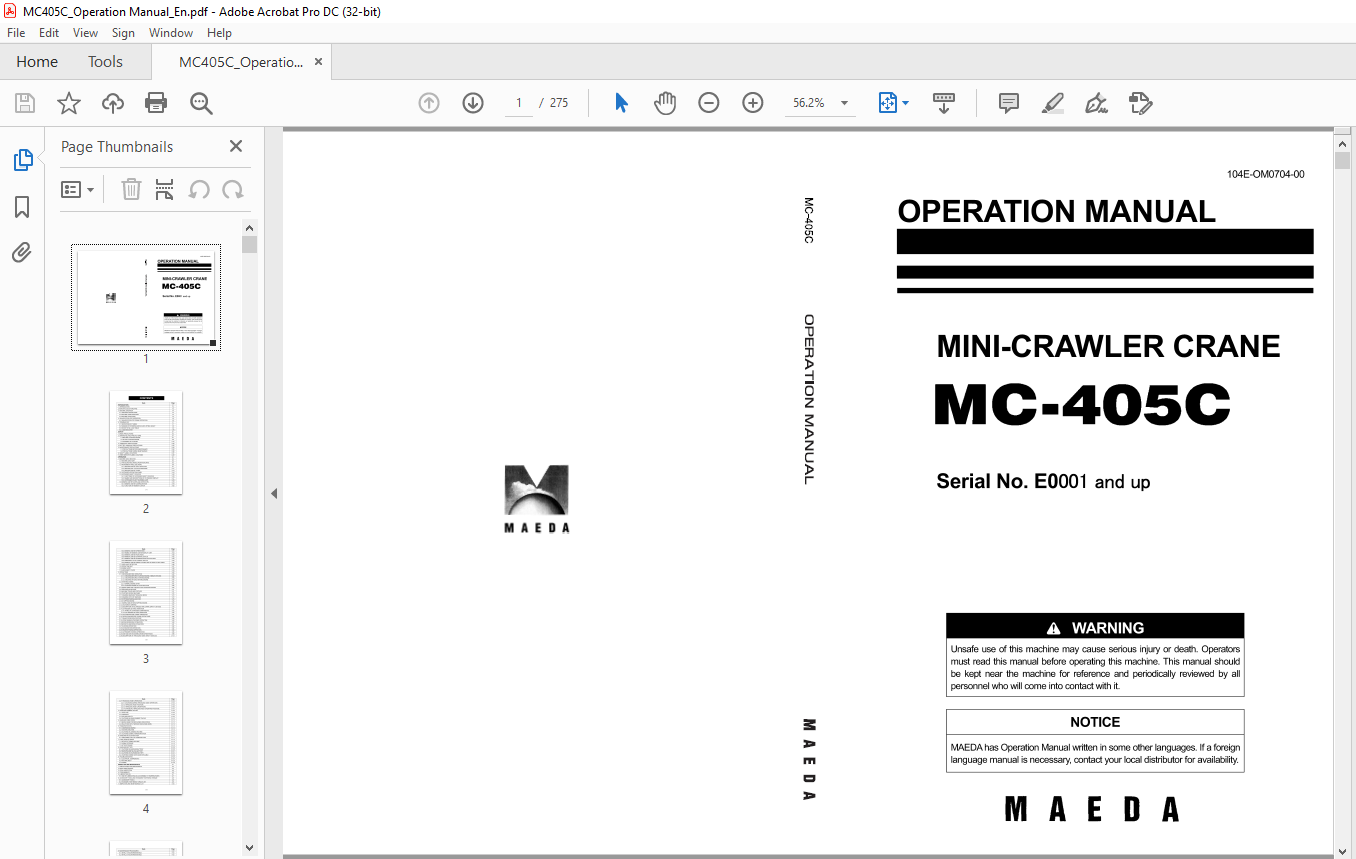Image resolution: width=1356 pixels, height=859 pixels.
Task: Open the Sign document pen tool
Action: (x=1096, y=103)
